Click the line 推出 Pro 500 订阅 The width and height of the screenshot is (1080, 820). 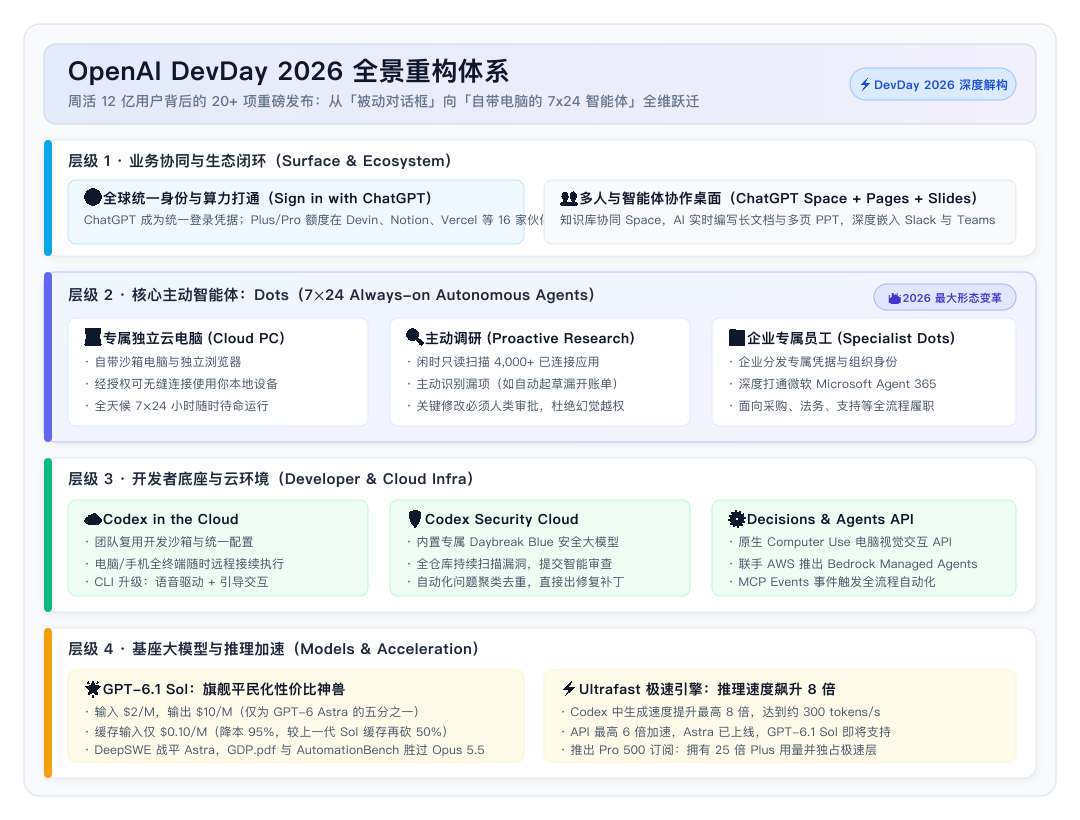718,750
